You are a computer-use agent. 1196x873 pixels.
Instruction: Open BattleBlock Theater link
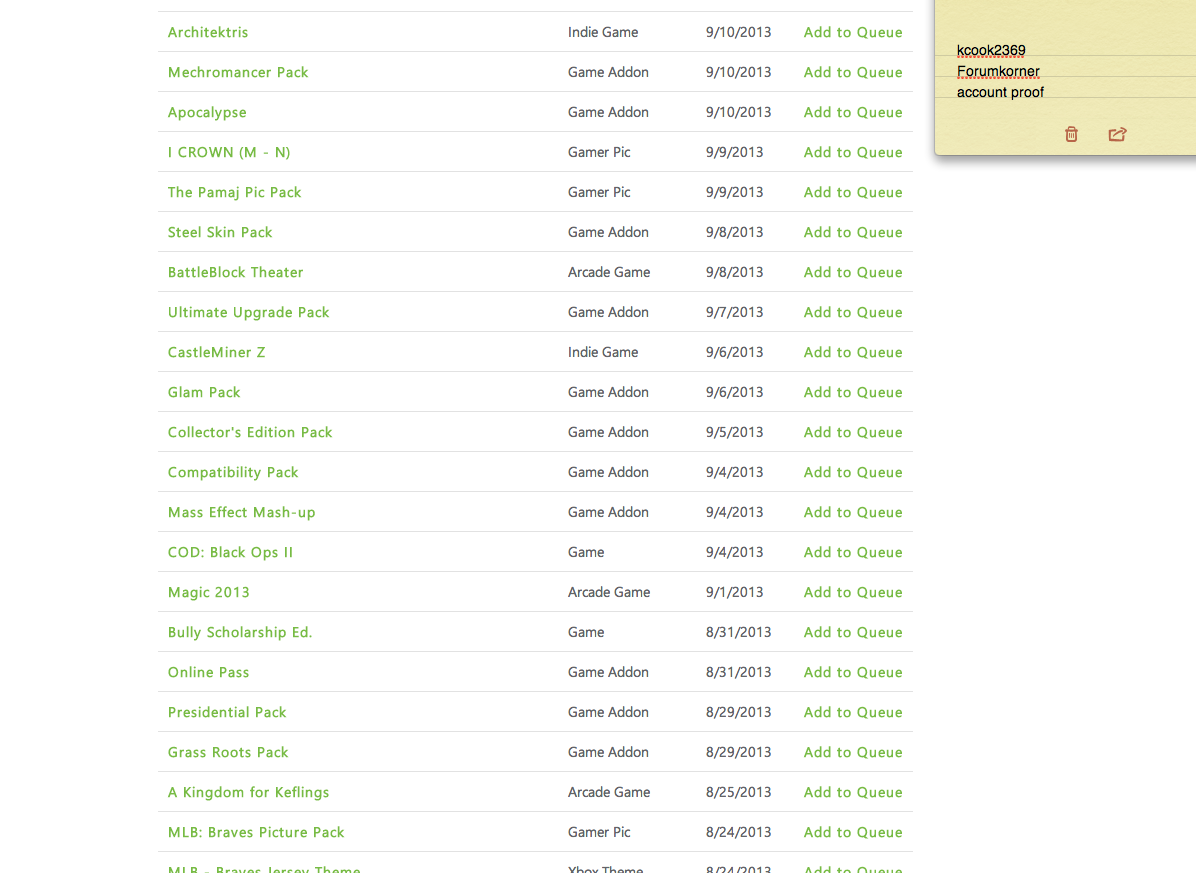pos(235,272)
